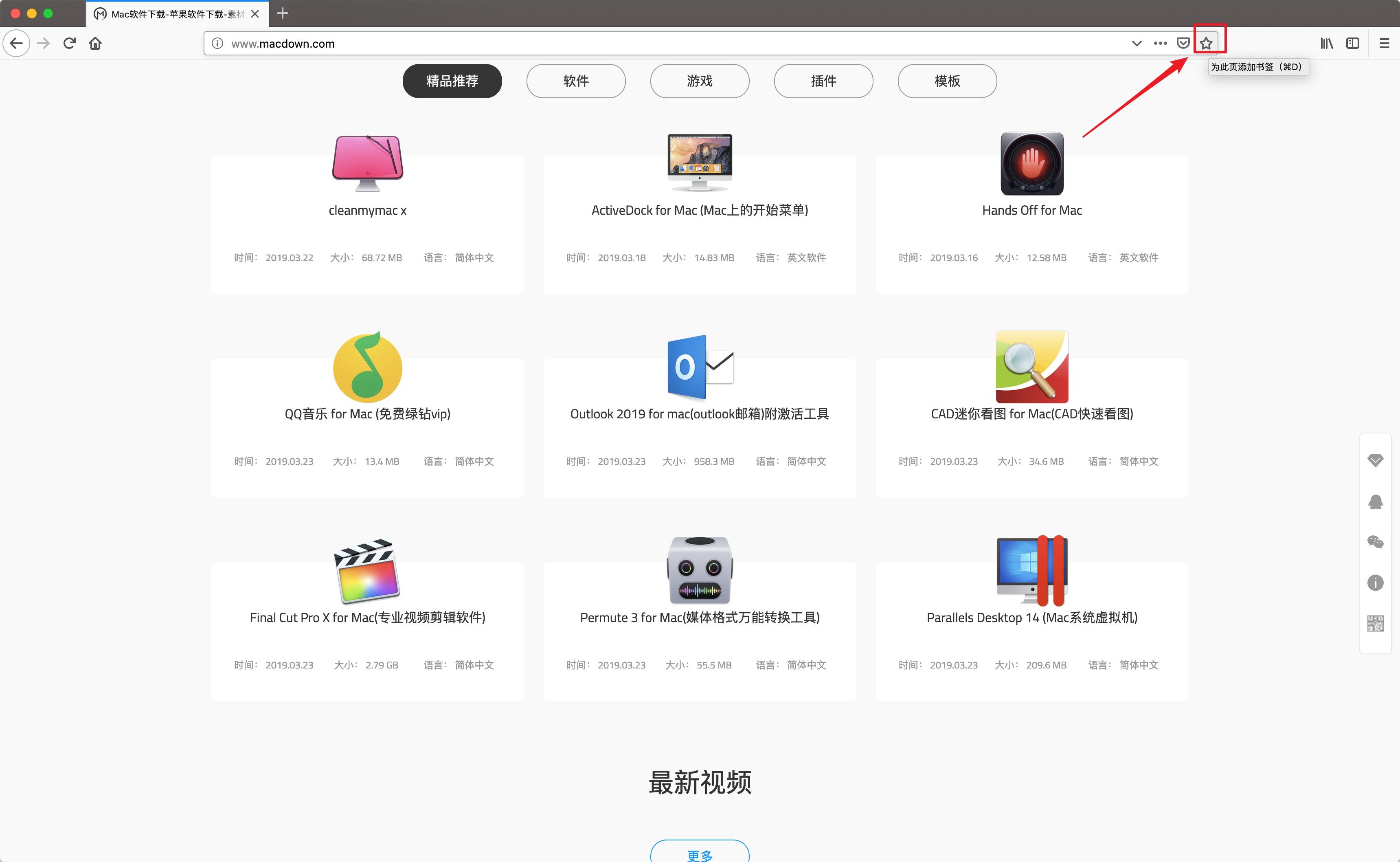
Task: Open Final Cut Pro X title link
Action: pos(368,618)
